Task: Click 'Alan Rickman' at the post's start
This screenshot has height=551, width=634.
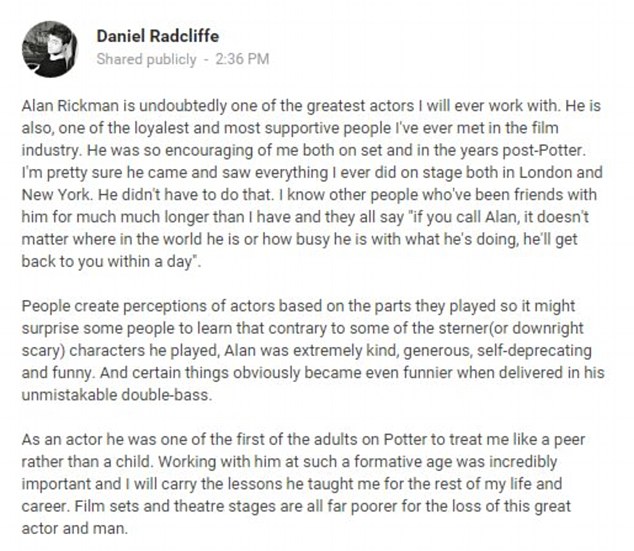Action: [65, 102]
